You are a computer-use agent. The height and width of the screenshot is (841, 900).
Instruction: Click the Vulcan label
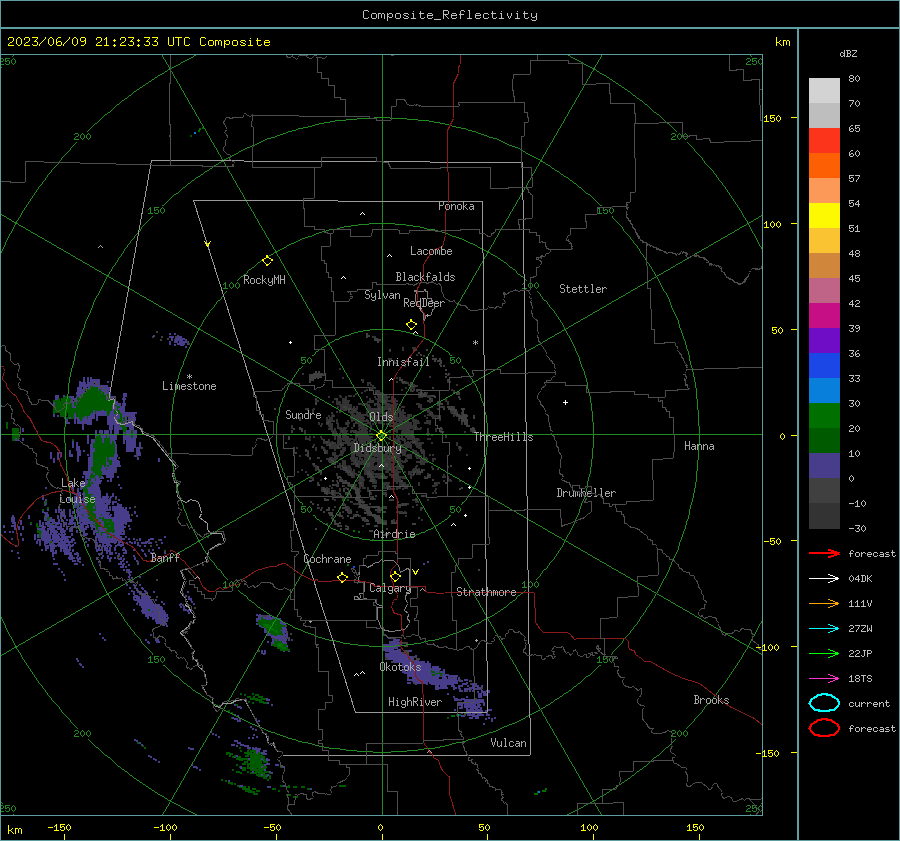[508, 743]
